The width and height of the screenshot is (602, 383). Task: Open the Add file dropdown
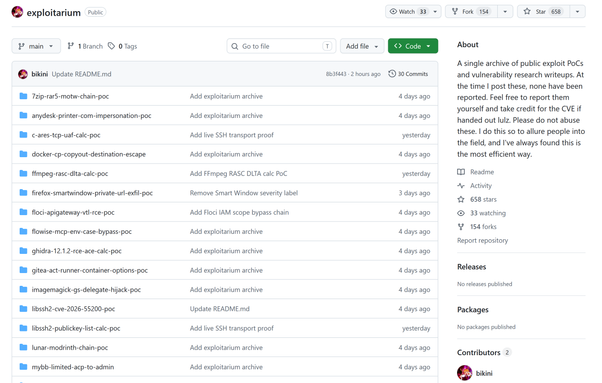point(362,46)
